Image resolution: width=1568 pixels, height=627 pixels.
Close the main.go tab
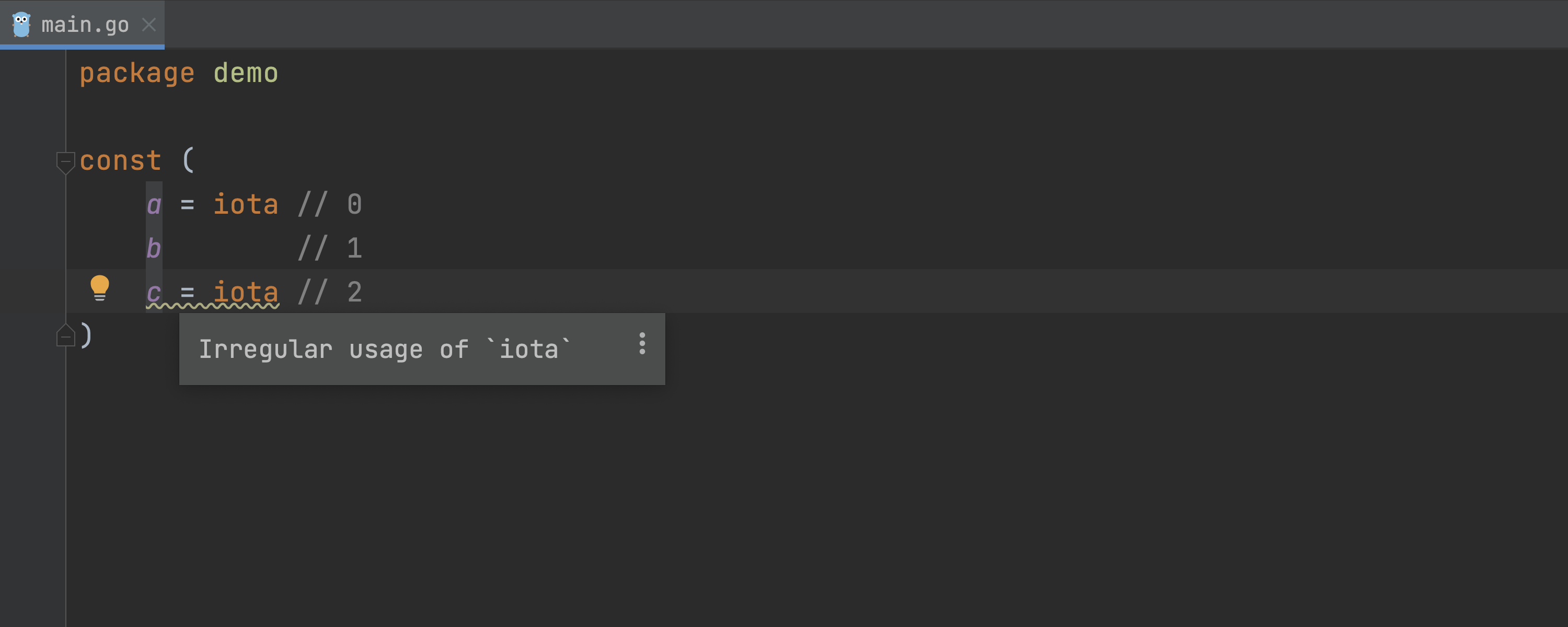pos(149,25)
